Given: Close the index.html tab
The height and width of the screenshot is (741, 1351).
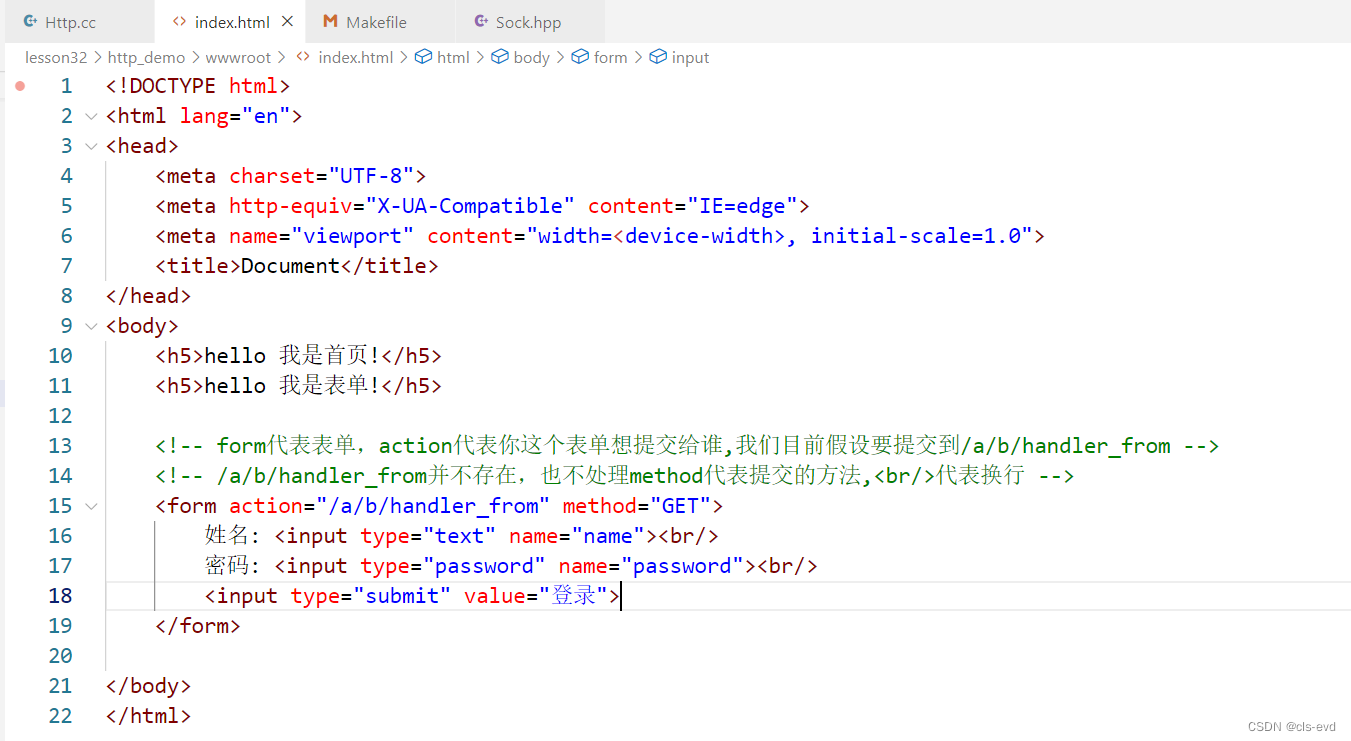Looking at the screenshot, I should click(x=288, y=22).
